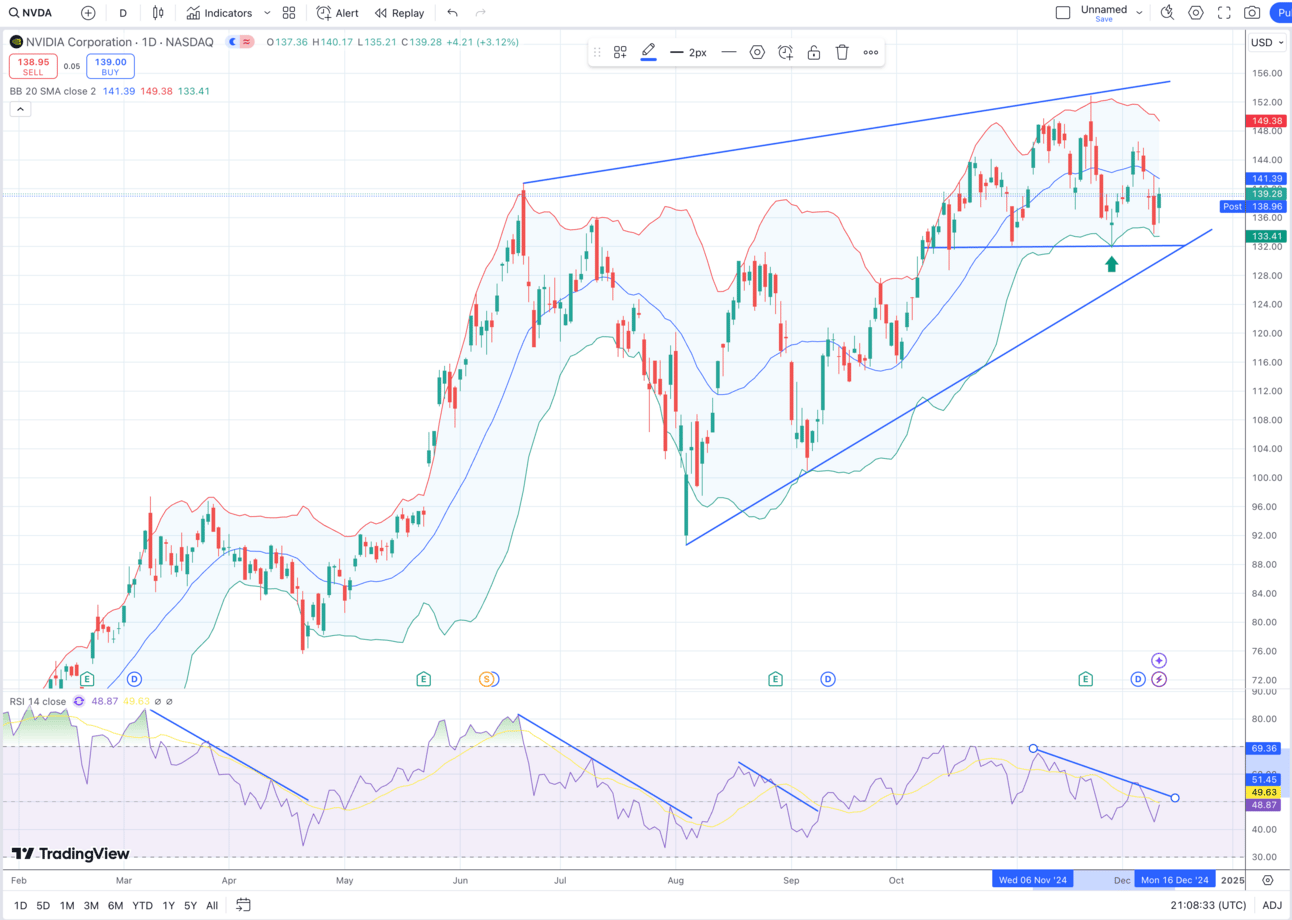Click the purple lightning event marker
The width and height of the screenshot is (1292, 920).
(1159, 679)
